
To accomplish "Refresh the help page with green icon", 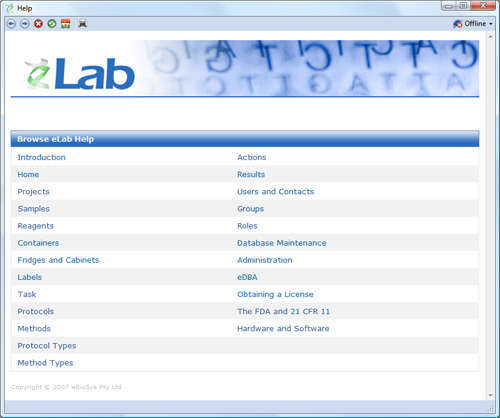I will click(52, 24).
